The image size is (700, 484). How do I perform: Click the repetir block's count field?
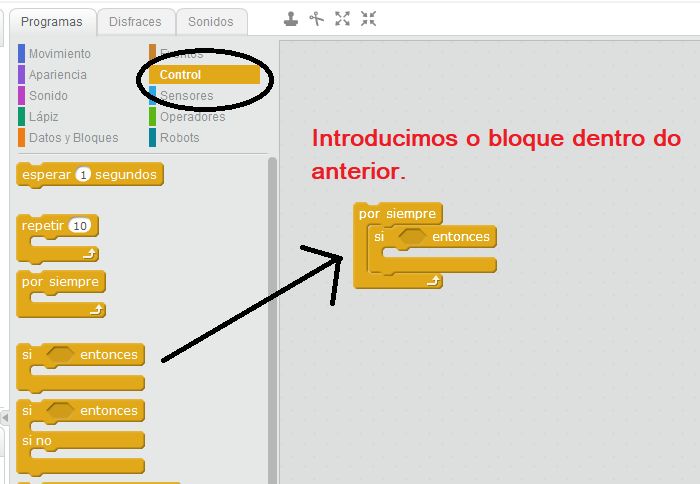point(80,226)
